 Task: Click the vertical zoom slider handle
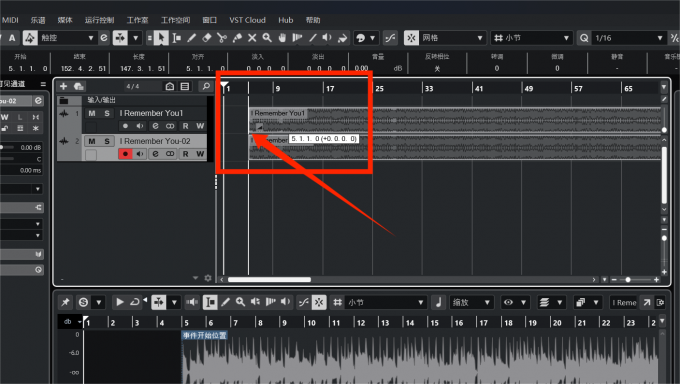[664, 238]
